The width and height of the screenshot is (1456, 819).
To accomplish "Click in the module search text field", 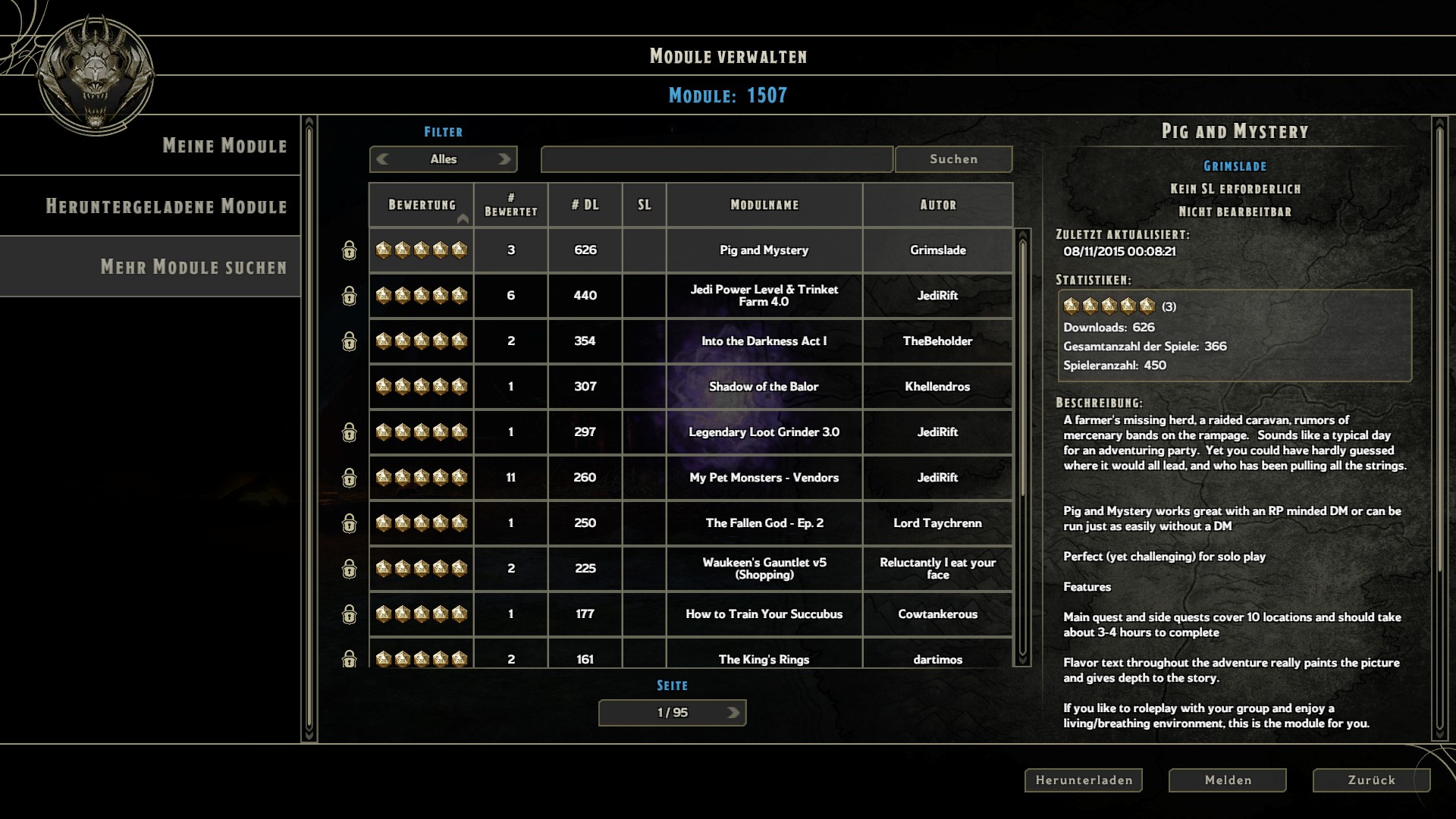I will click(717, 159).
